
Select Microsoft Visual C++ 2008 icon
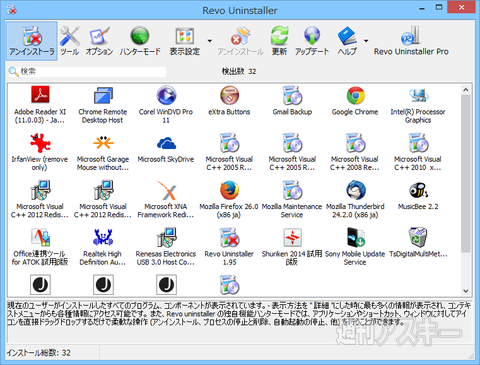[355, 143]
